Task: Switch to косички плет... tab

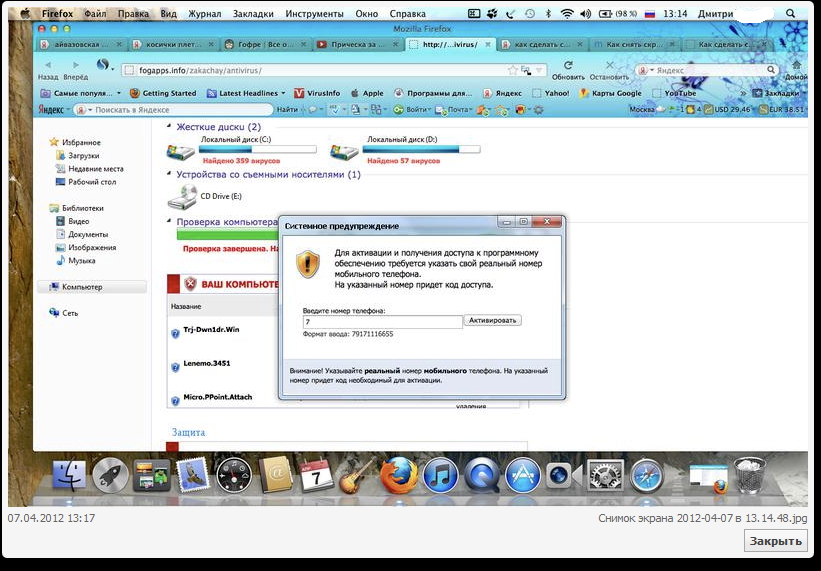Action: point(174,44)
